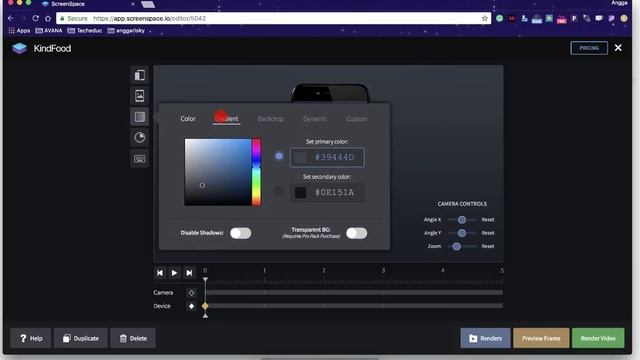Viewport: 640px width, 360px height.
Task: Skip to the previous keyframe
Action: (x=160, y=273)
